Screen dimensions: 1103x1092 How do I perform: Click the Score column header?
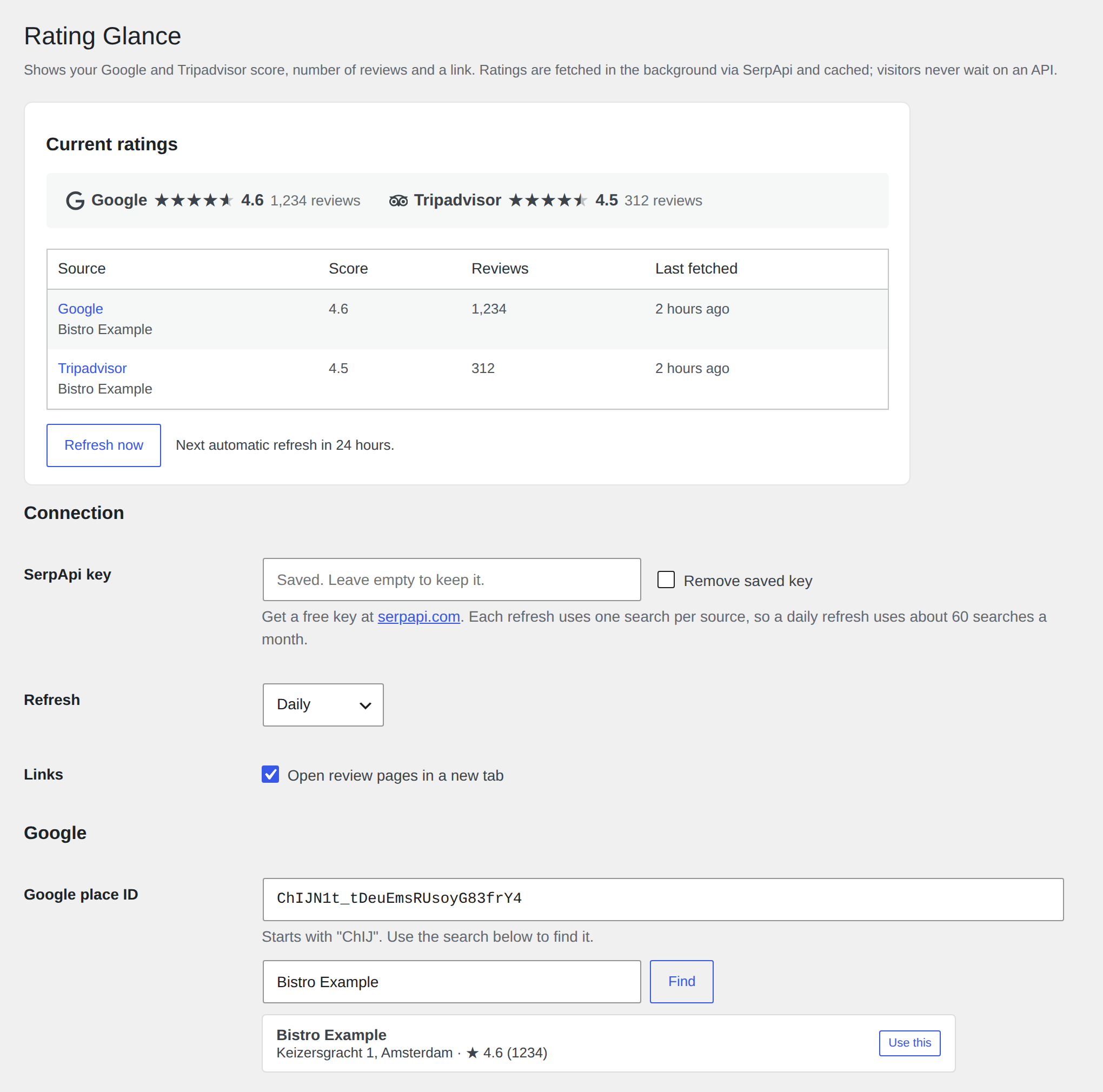coord(348,268)
